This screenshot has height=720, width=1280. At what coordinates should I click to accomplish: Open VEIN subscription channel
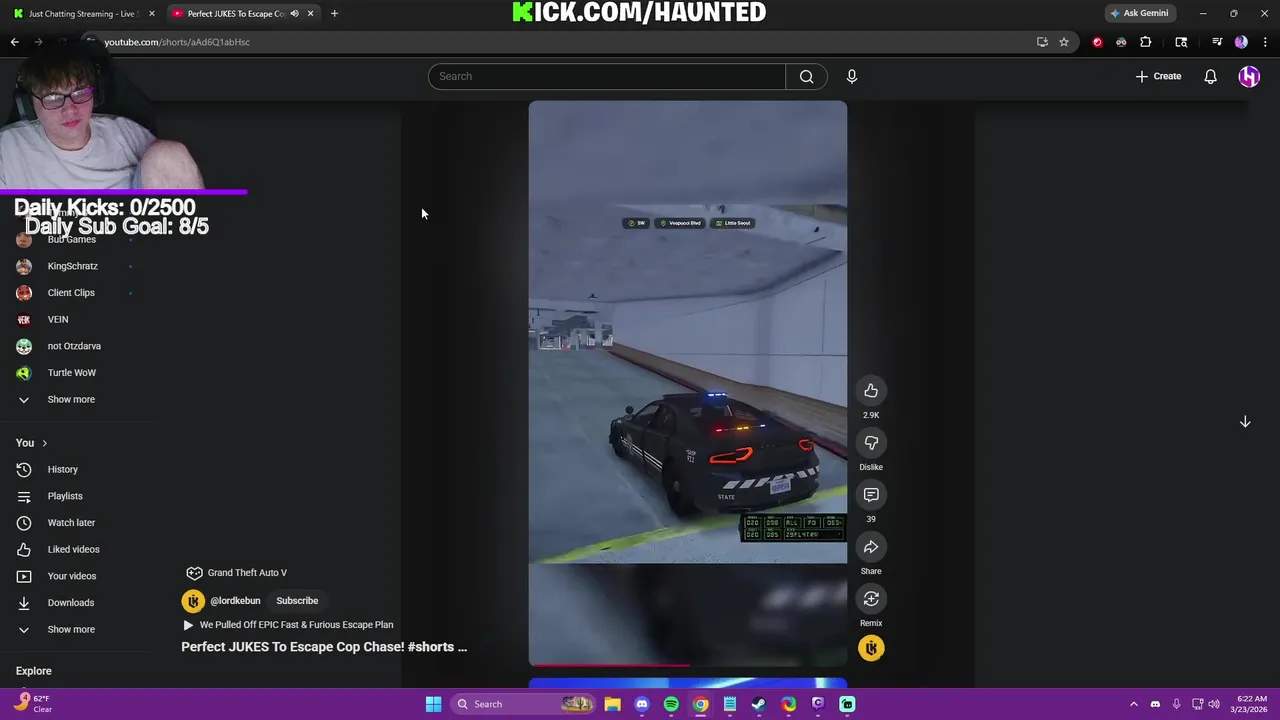tap(57, 319)
